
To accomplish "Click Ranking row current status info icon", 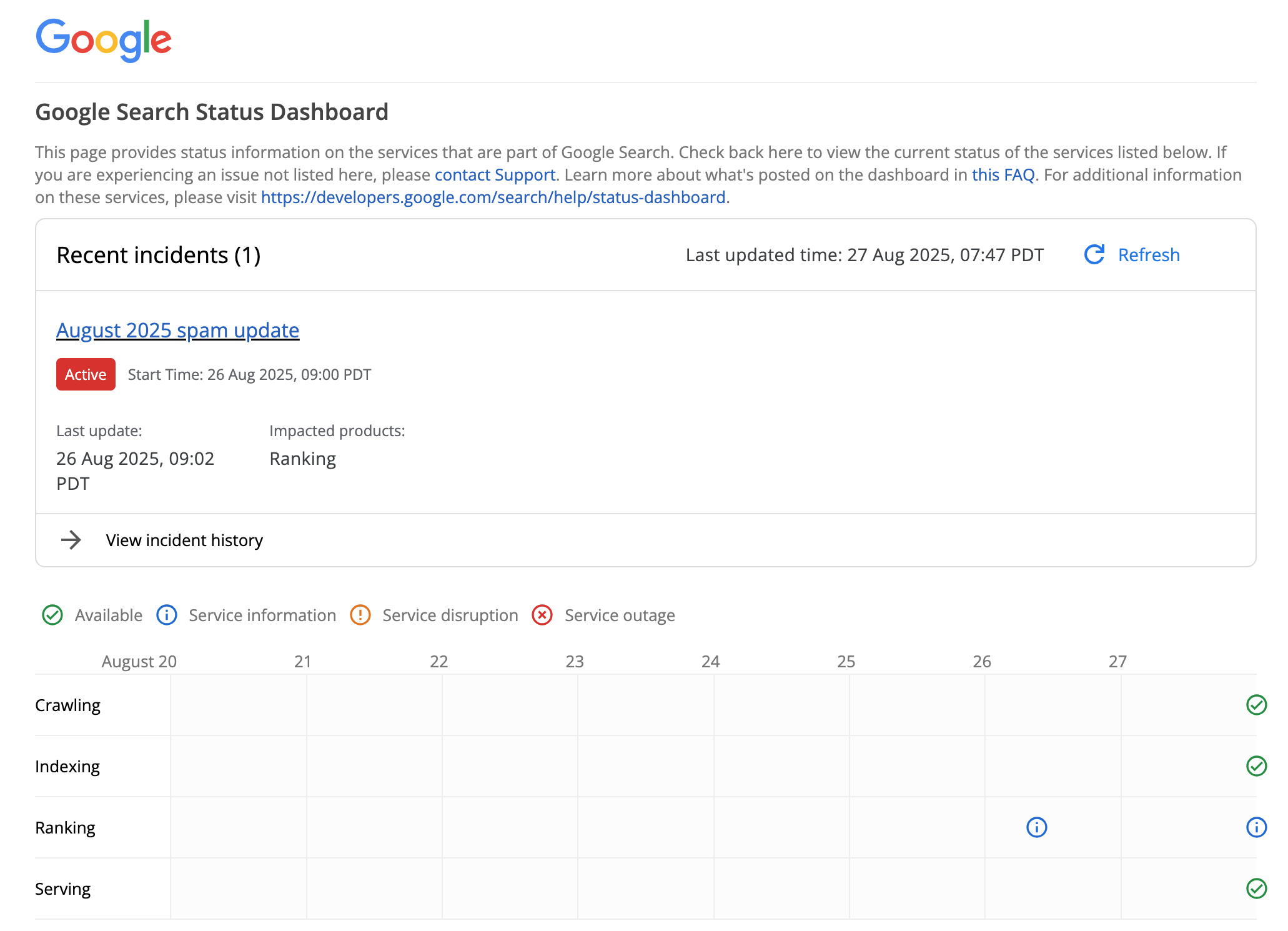I will coord(1256,827).
